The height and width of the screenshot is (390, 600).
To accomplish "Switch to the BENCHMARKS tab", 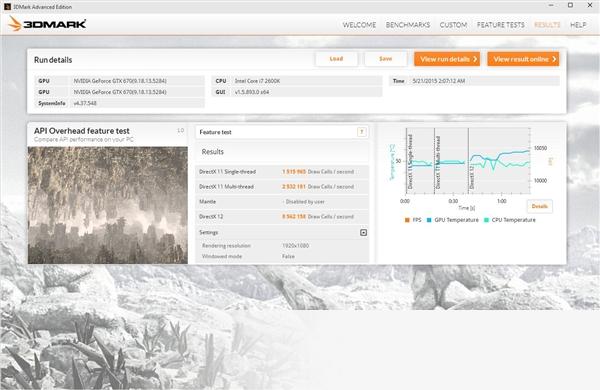I will tap(408, 25).
